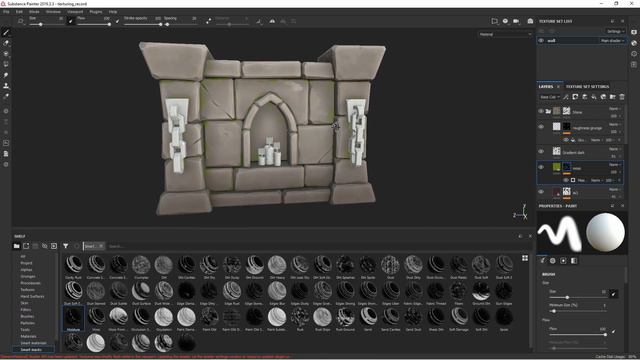
Task: Open Display settings icon on right dock
Action: pos(634,32)
